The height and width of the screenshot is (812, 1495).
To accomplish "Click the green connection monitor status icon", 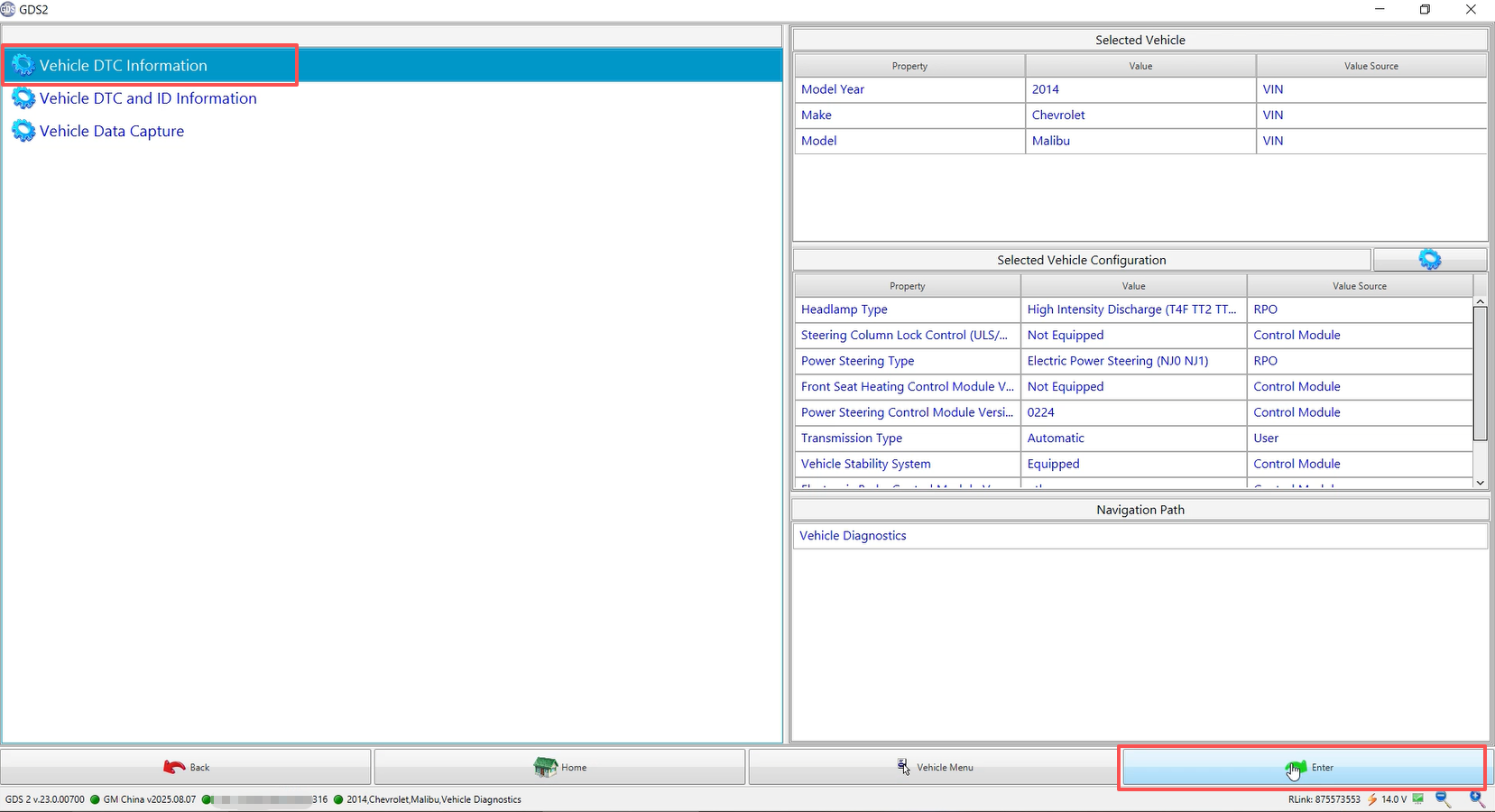I will coord(1418,799).
